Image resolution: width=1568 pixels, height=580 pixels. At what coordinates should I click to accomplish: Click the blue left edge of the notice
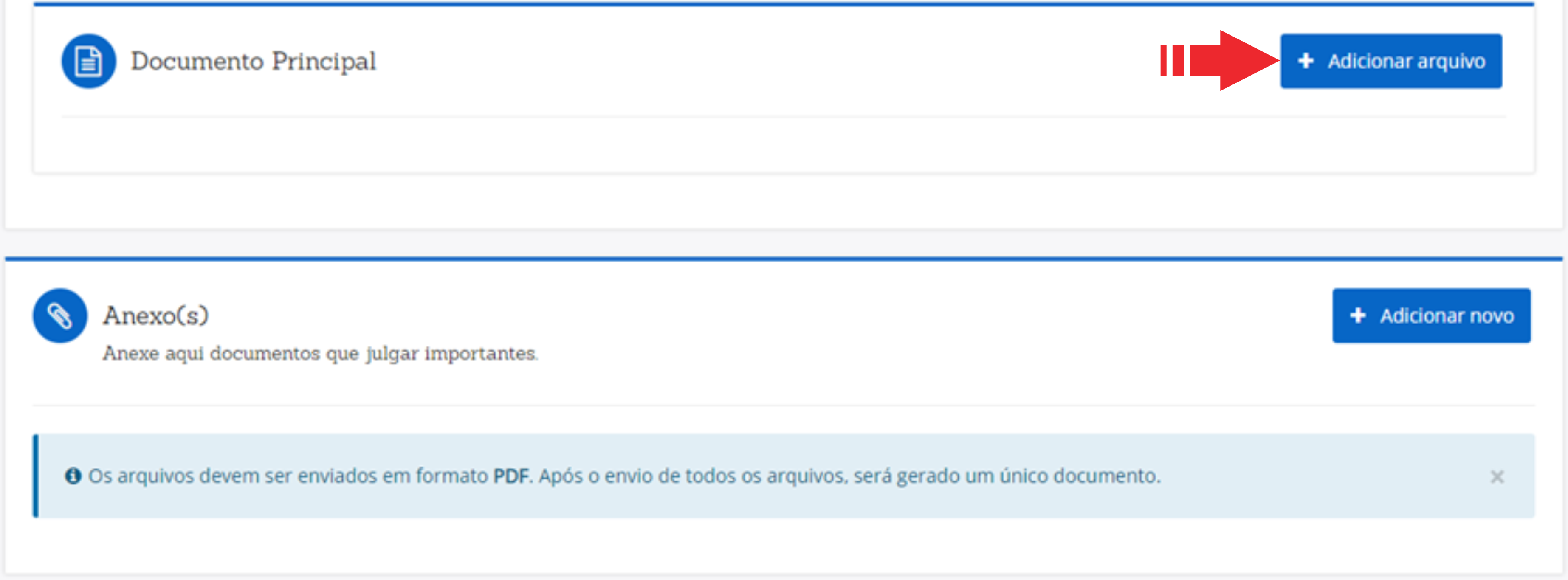[x=36, y=476]
